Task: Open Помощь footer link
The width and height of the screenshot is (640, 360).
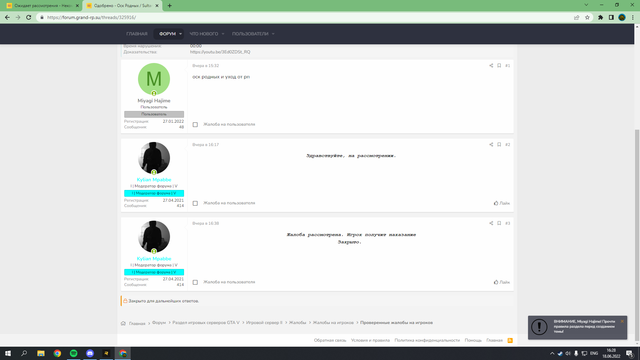Action: 473,340
